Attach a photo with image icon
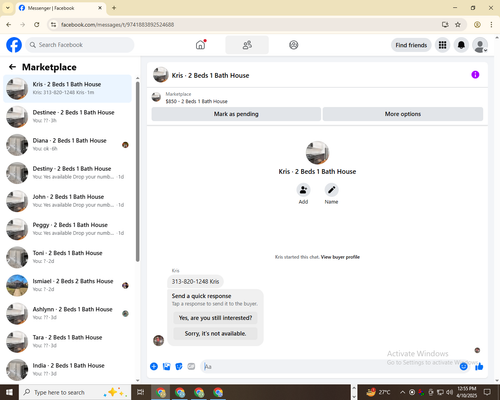 tap(166, 366)
